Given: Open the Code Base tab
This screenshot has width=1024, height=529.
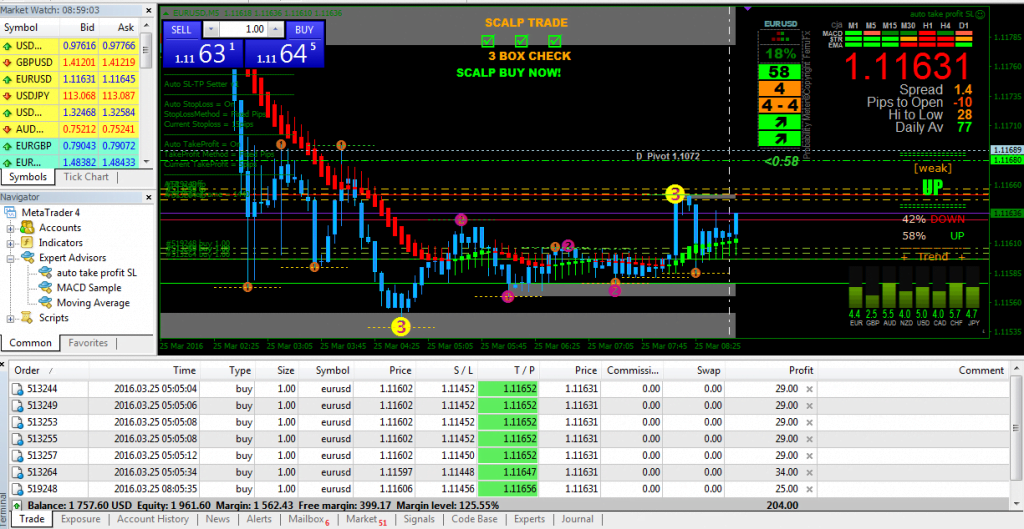Looking at the screenshot, I should tap(474, 519).
